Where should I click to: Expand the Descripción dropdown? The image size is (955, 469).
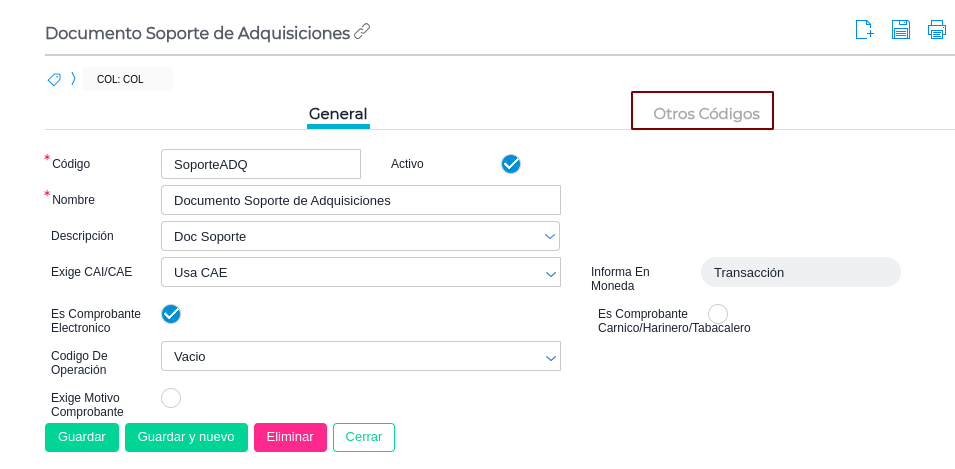click(360, 236)
